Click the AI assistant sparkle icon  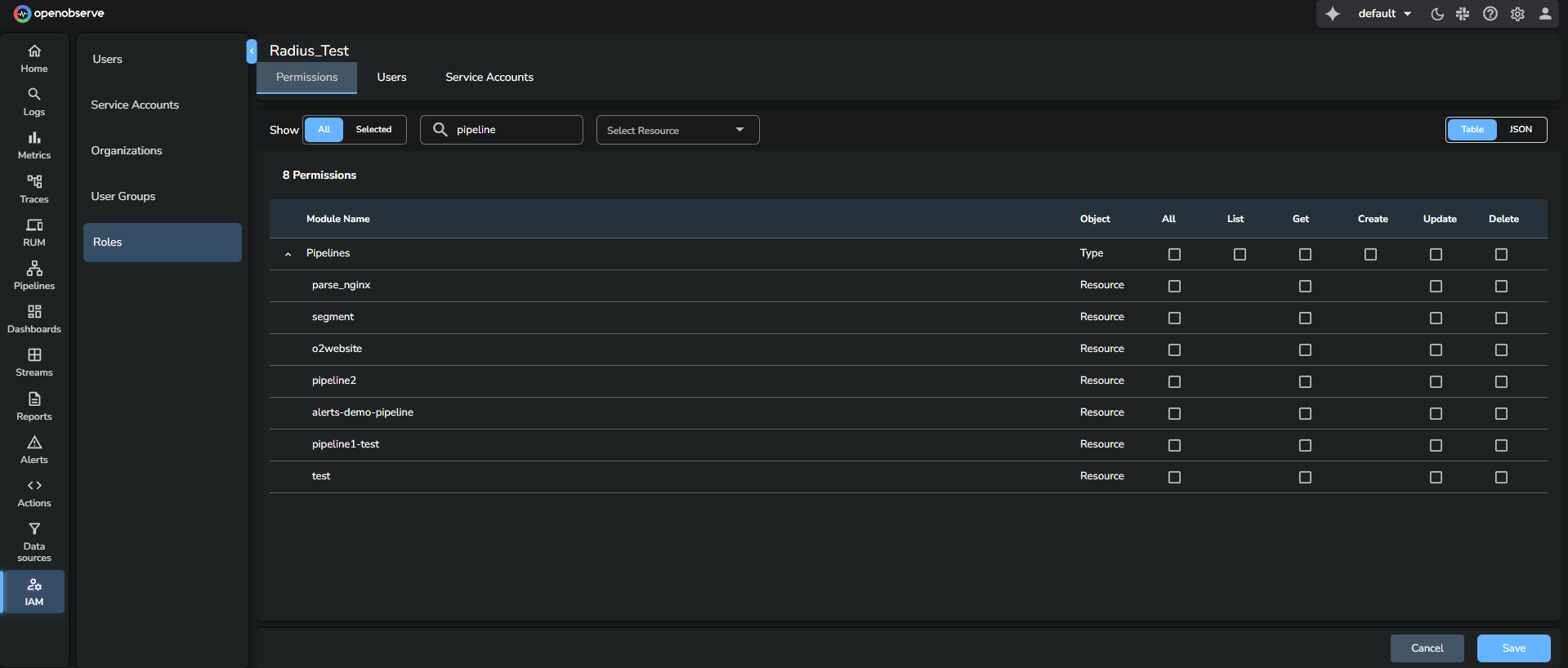[x=1333, y=14]
